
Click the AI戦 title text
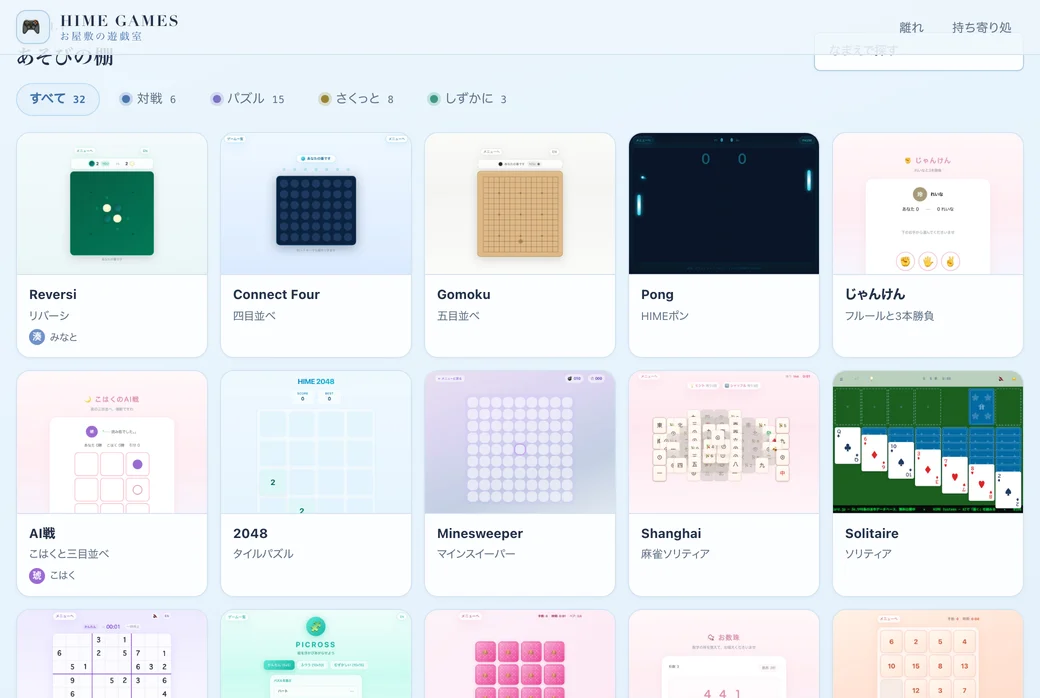(42, 533)
